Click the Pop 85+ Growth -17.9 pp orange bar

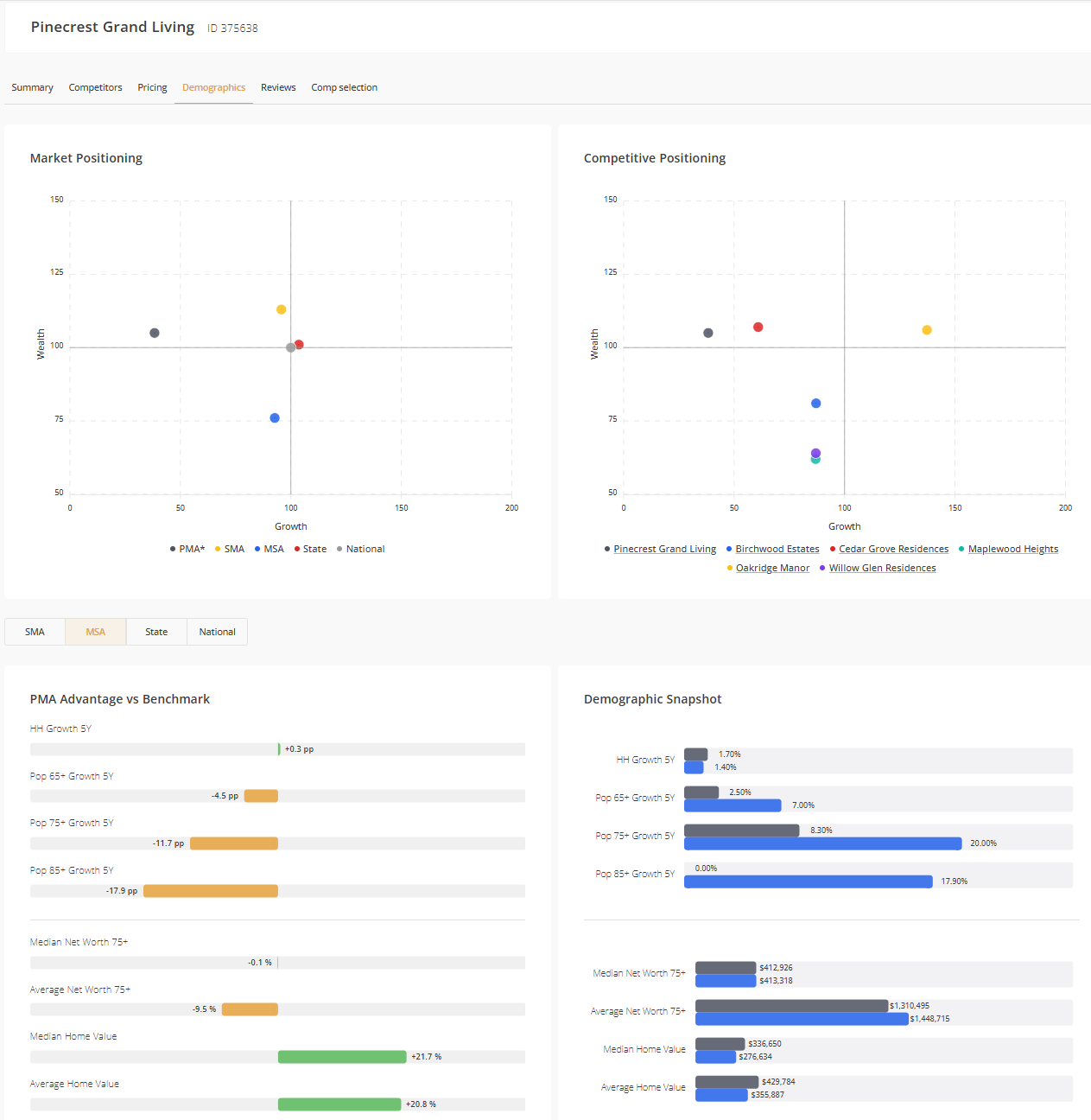(211, 891)
